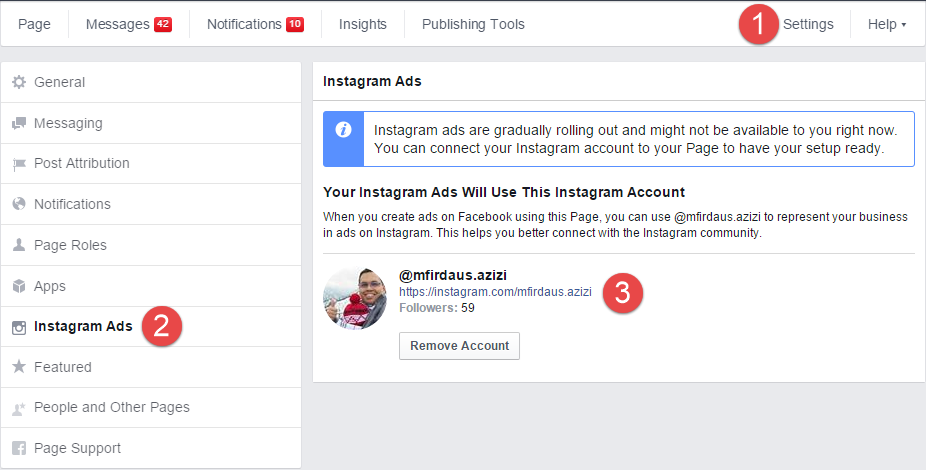Click the Page Roles person icon
The height and width of the screenshot is (470, 926).
click(19, 244)
